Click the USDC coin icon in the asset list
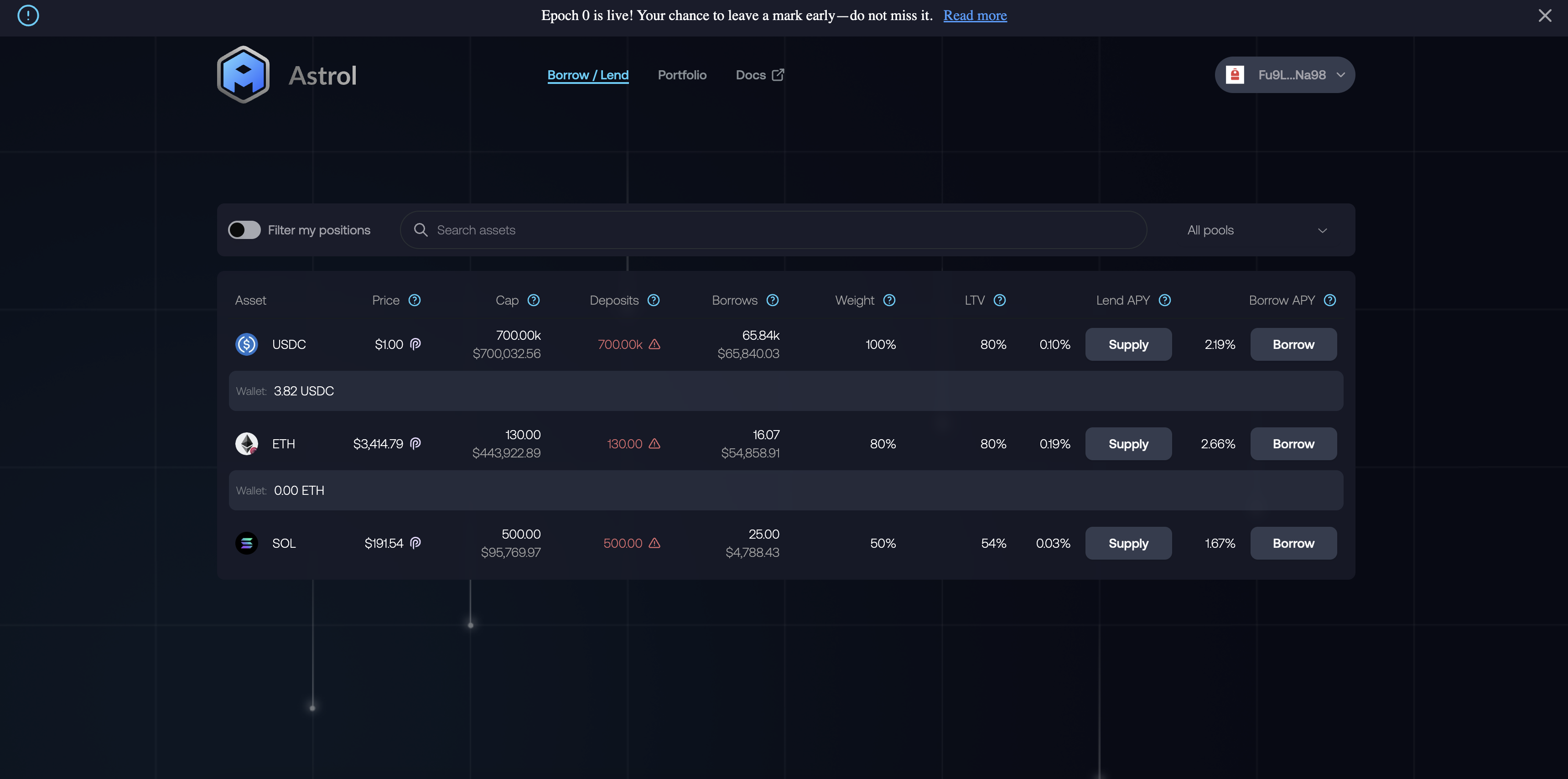The image size is (1568, 779). 247,344
